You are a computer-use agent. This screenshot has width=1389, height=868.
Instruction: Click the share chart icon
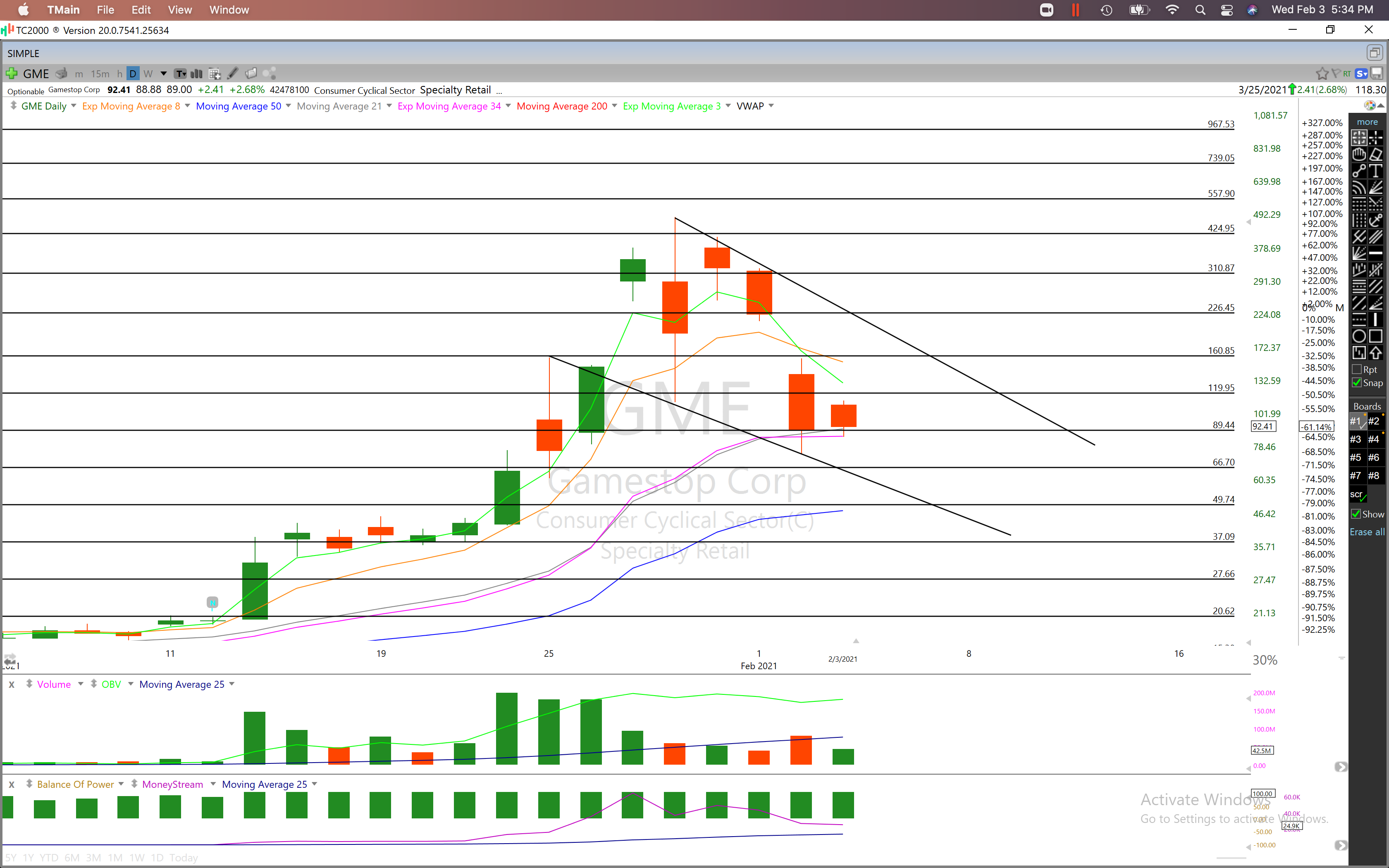[x=269, y=74]
